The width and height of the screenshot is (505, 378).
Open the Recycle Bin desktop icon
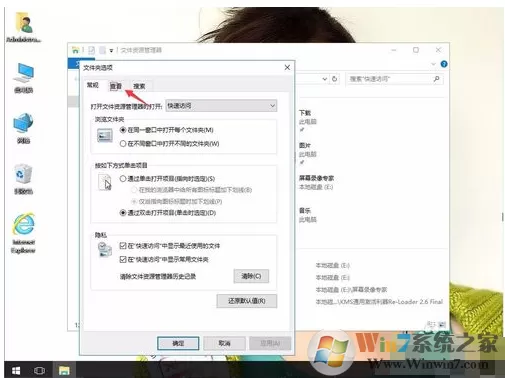coord(23,179)
